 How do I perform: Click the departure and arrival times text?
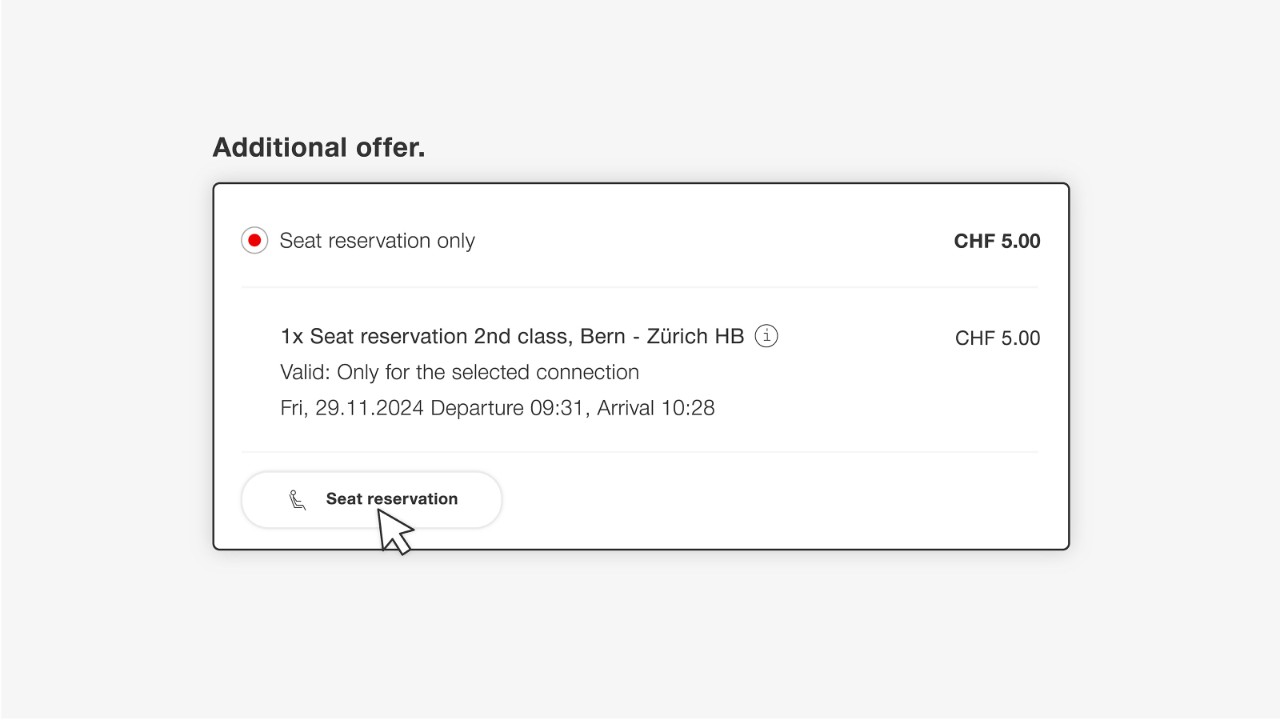(497, 407)
